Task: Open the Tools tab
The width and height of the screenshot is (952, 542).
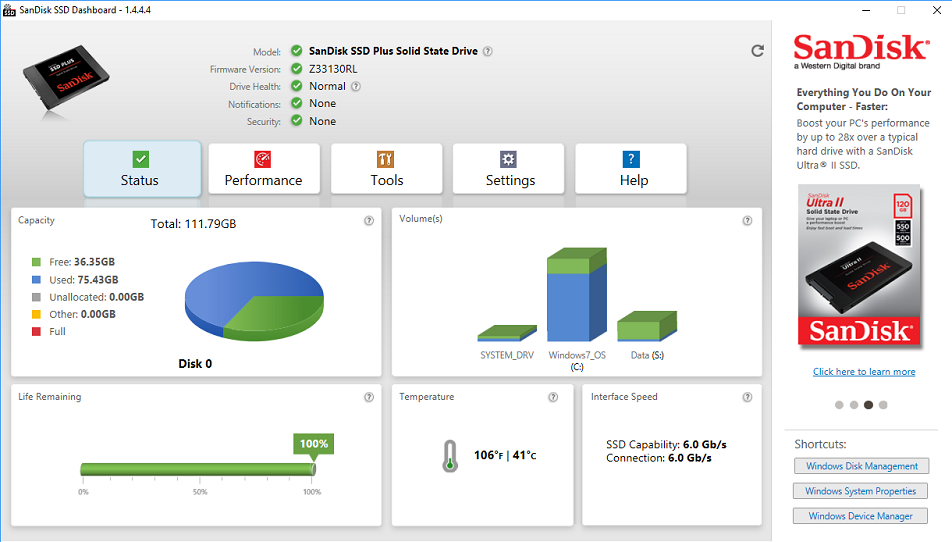Action: (387, 169)
